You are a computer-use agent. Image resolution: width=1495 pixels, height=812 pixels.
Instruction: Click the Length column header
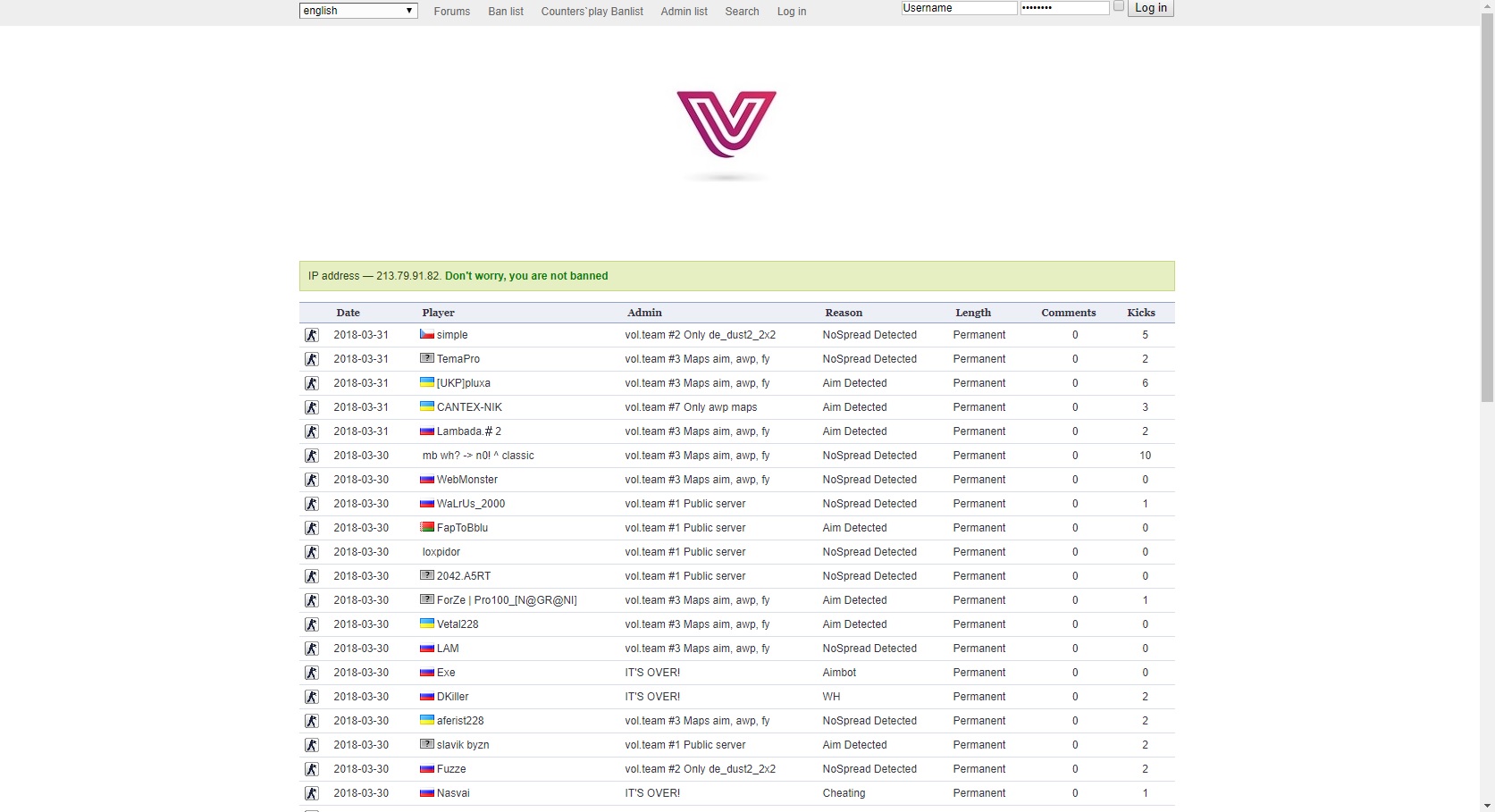click(973, 313)
